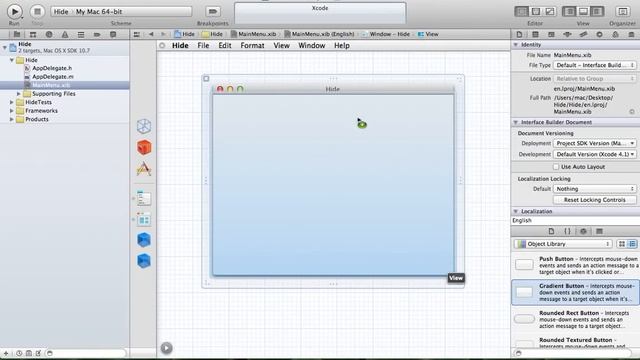Open the File Type dropdown
The width and height of the screenshot is (640, 360).
point(595,65)
